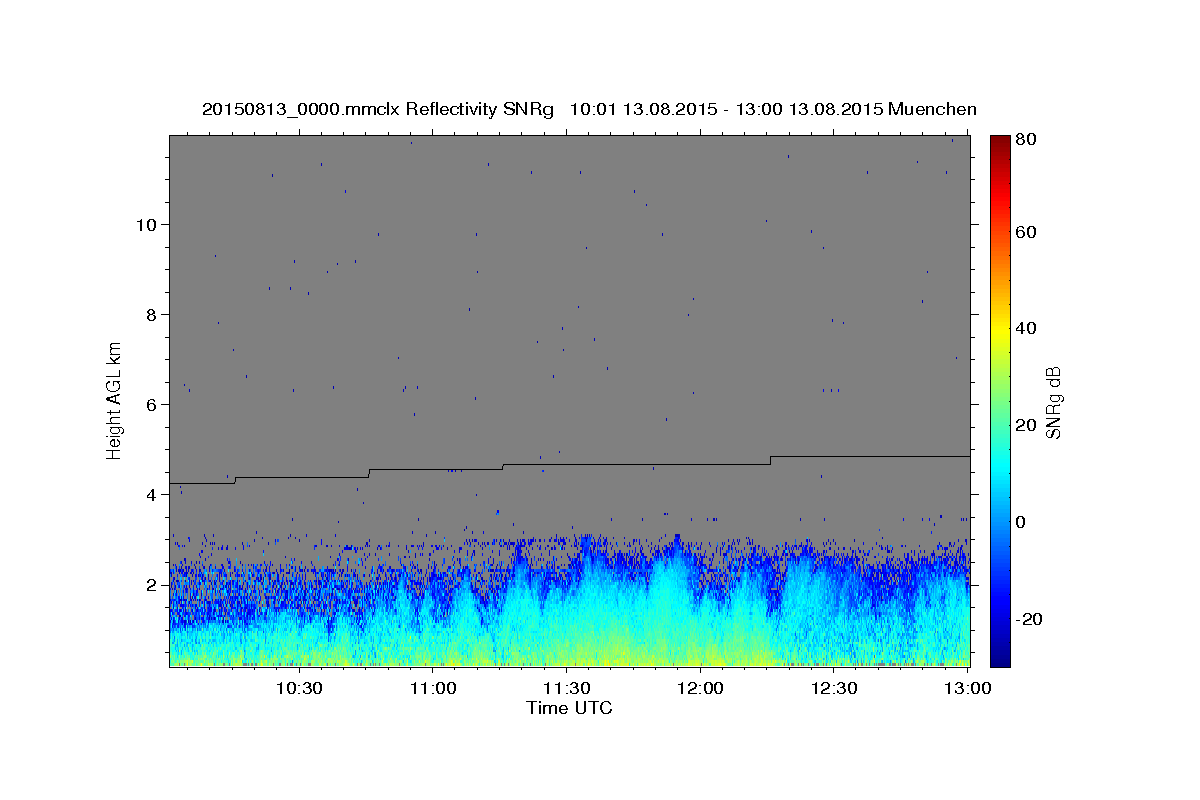
Task: Click the 11:30 time tick label
Action: point(566,688)
